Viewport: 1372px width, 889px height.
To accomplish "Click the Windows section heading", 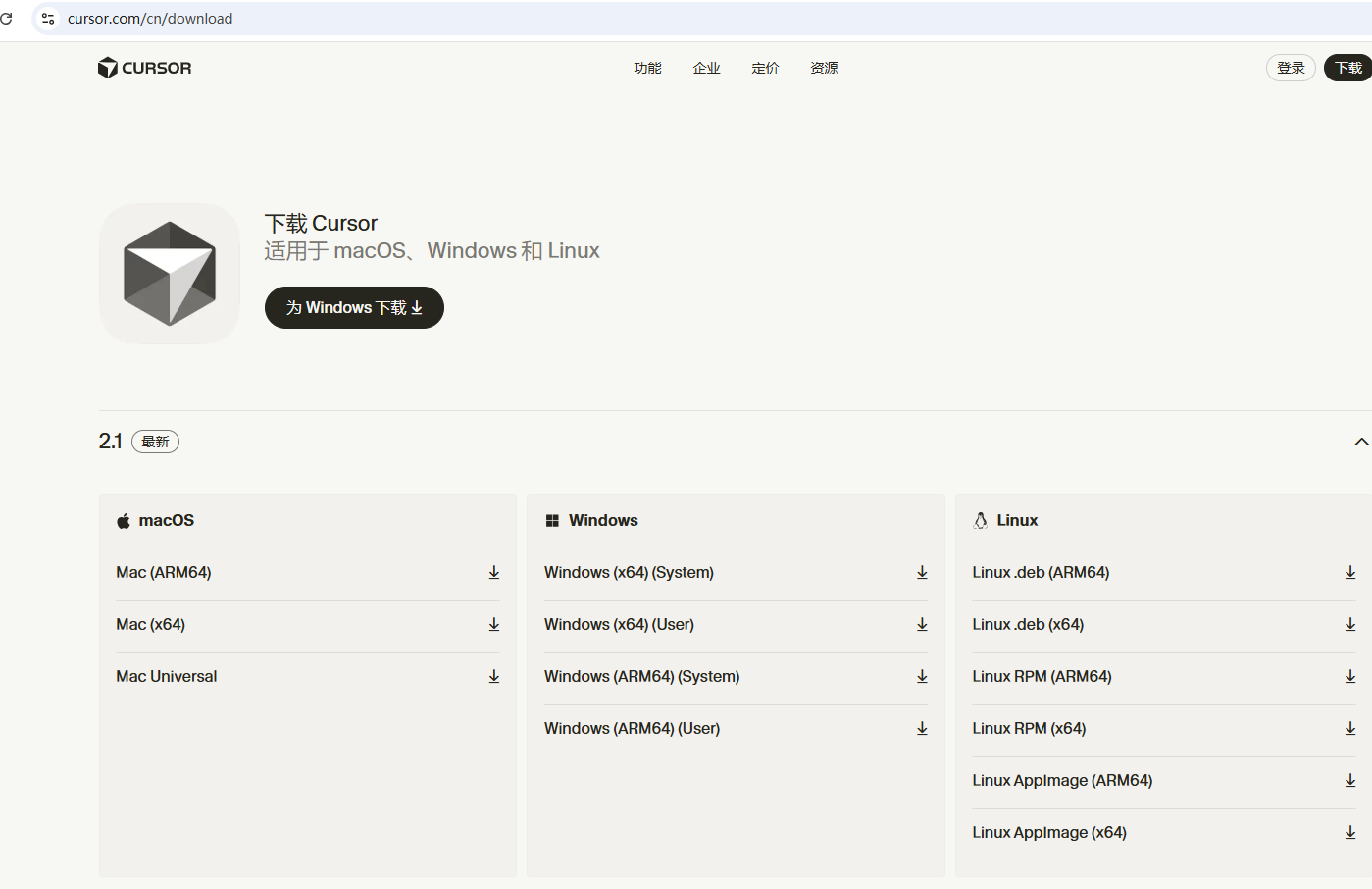I will coord(603,520).
